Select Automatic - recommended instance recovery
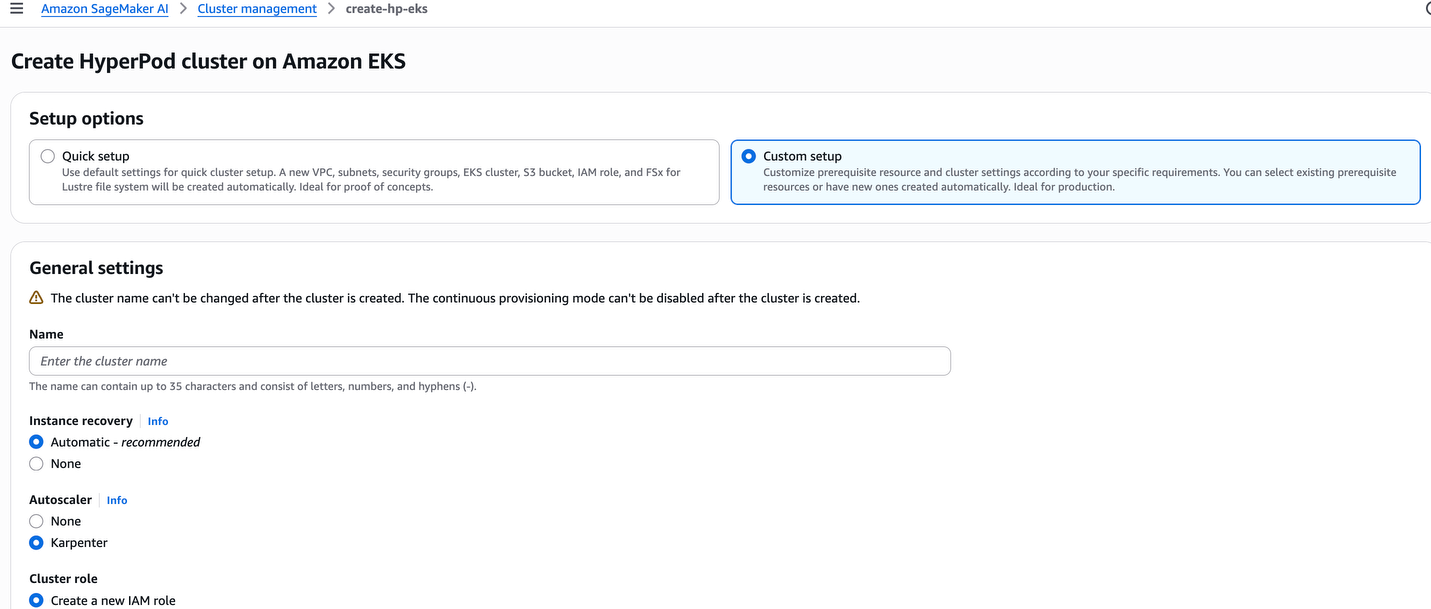1431x609 pixels. pos(37,442)
